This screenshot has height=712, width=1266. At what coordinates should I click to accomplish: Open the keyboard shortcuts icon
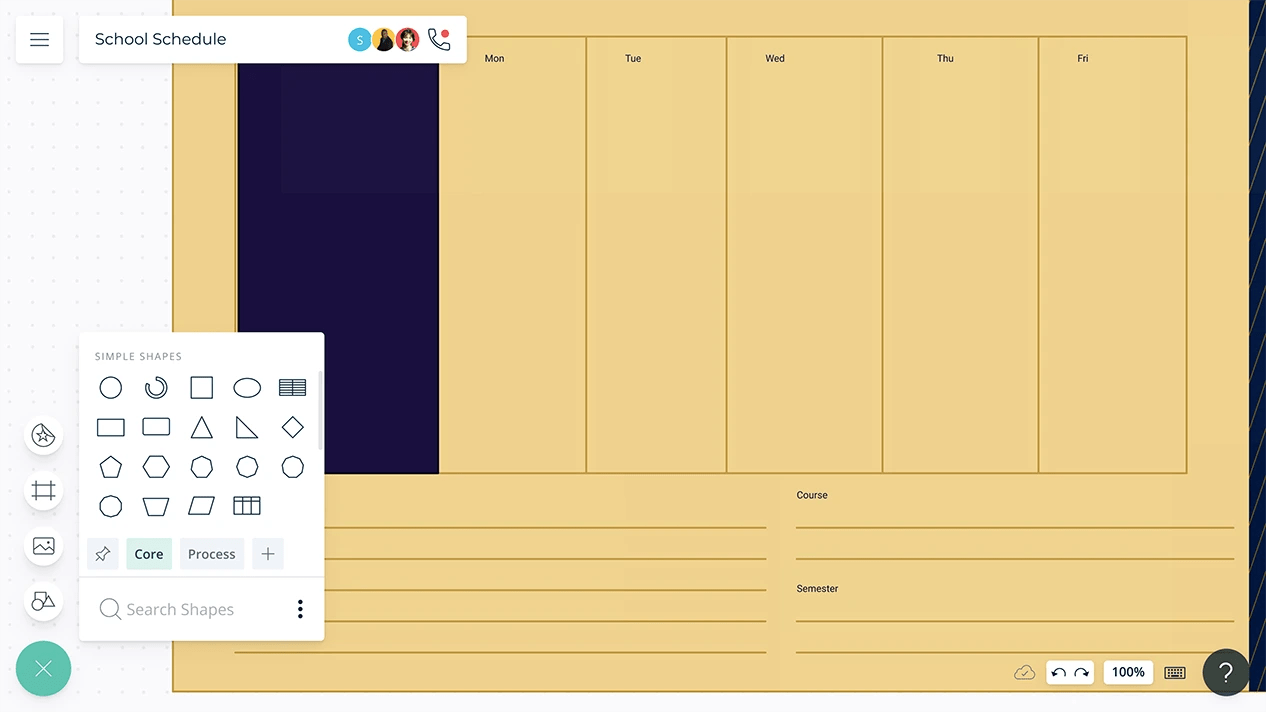pyautogui.click(x=1175, y=673)
